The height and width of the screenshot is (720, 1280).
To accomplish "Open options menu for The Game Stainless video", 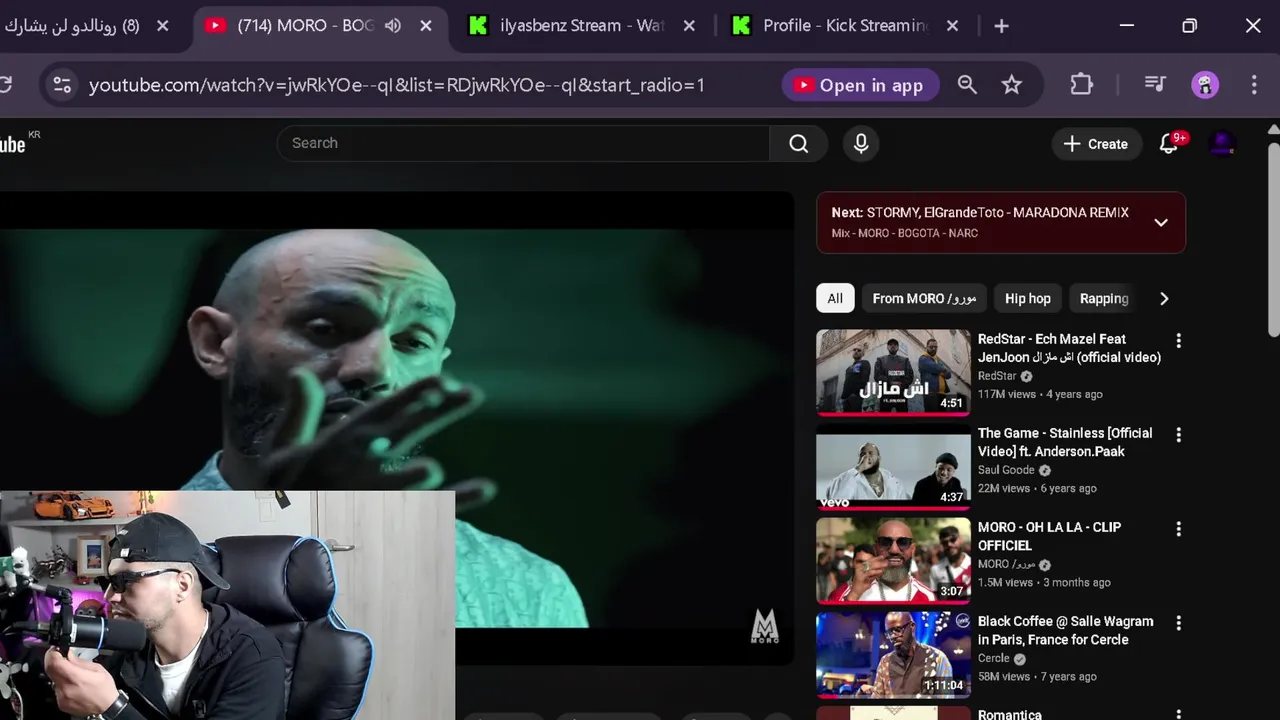I will [1178, 435].
